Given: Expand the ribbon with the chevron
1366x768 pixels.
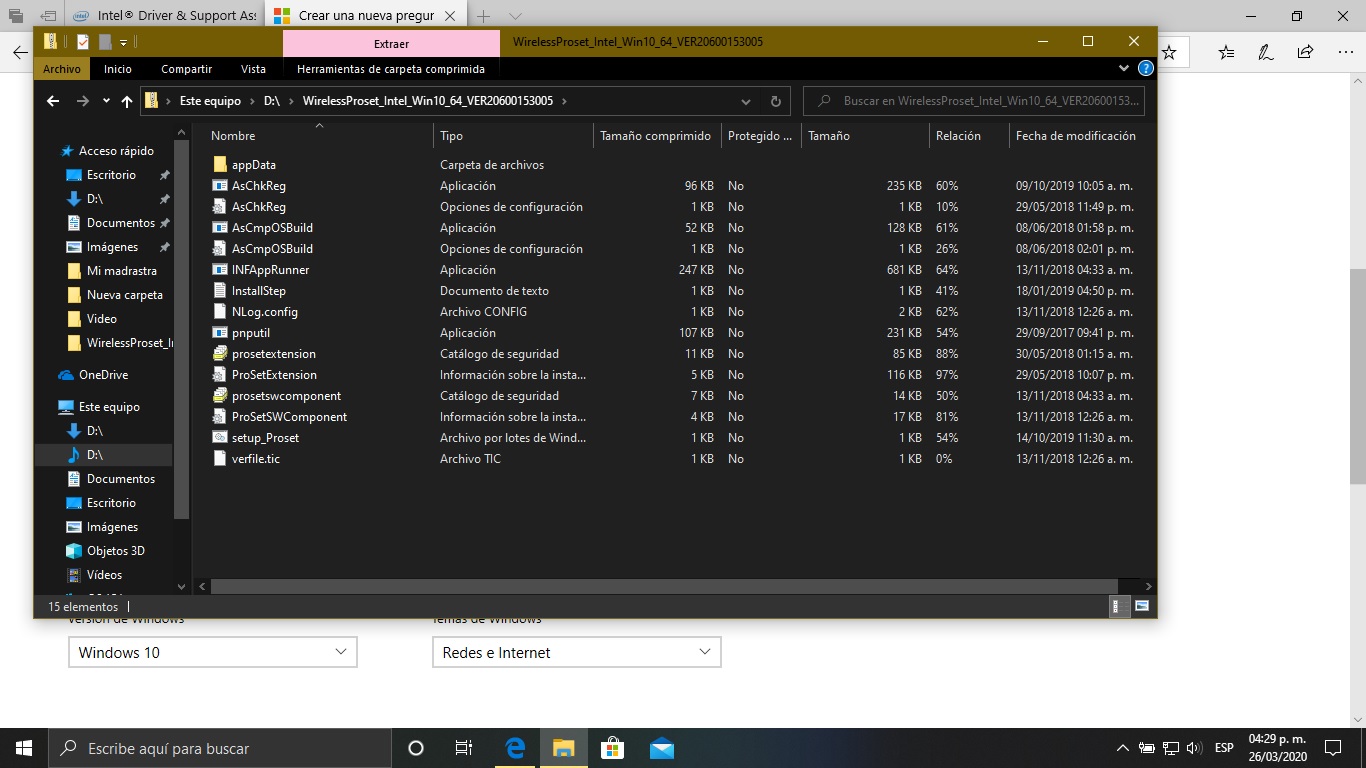Looking at the screenshot, I should [1124, 69].
